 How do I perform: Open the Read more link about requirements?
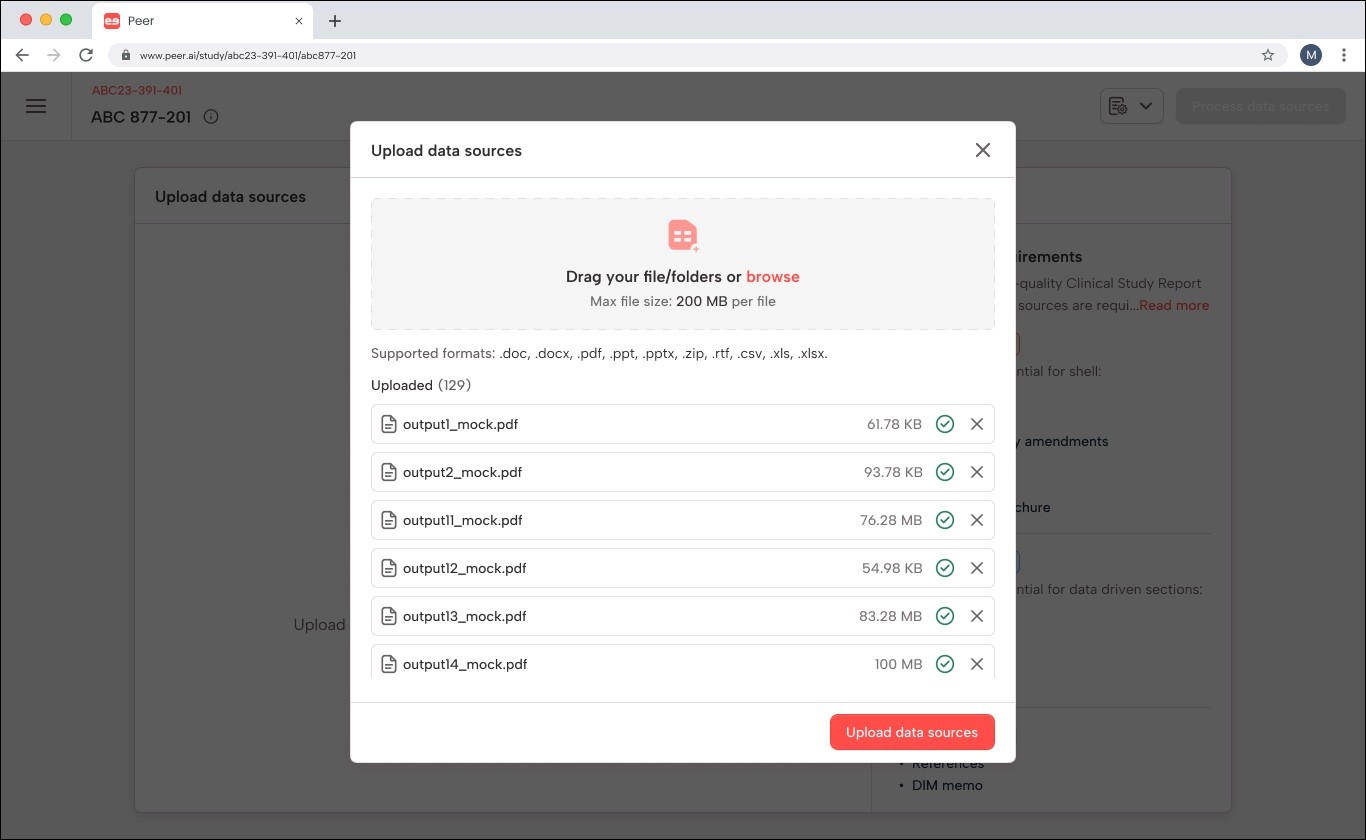click(1172, 305)
